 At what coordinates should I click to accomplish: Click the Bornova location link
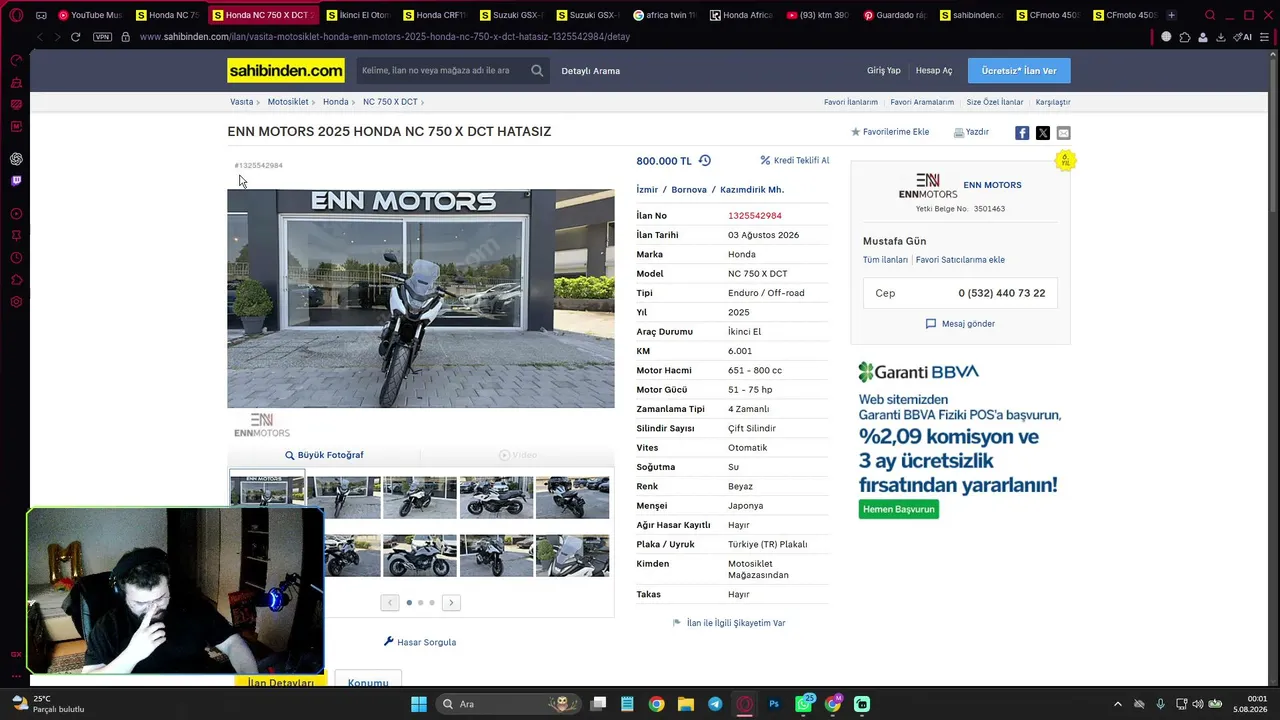coord(689,190)
